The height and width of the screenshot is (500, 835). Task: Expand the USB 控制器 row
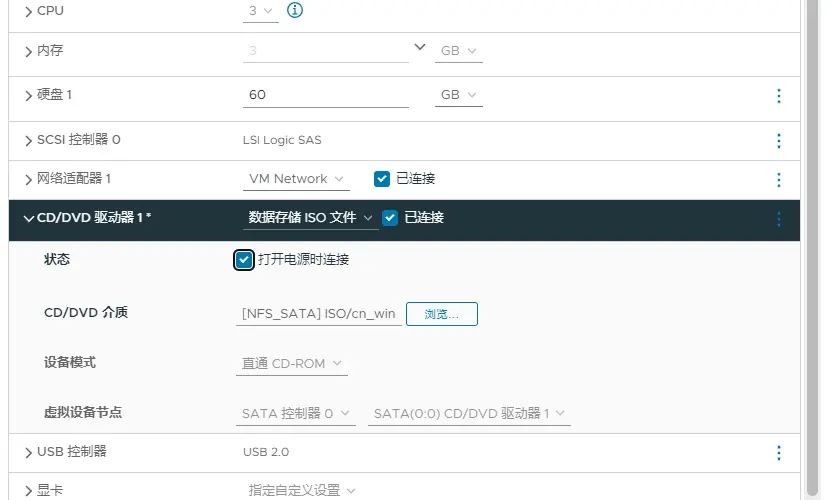(x=28, y=453)
